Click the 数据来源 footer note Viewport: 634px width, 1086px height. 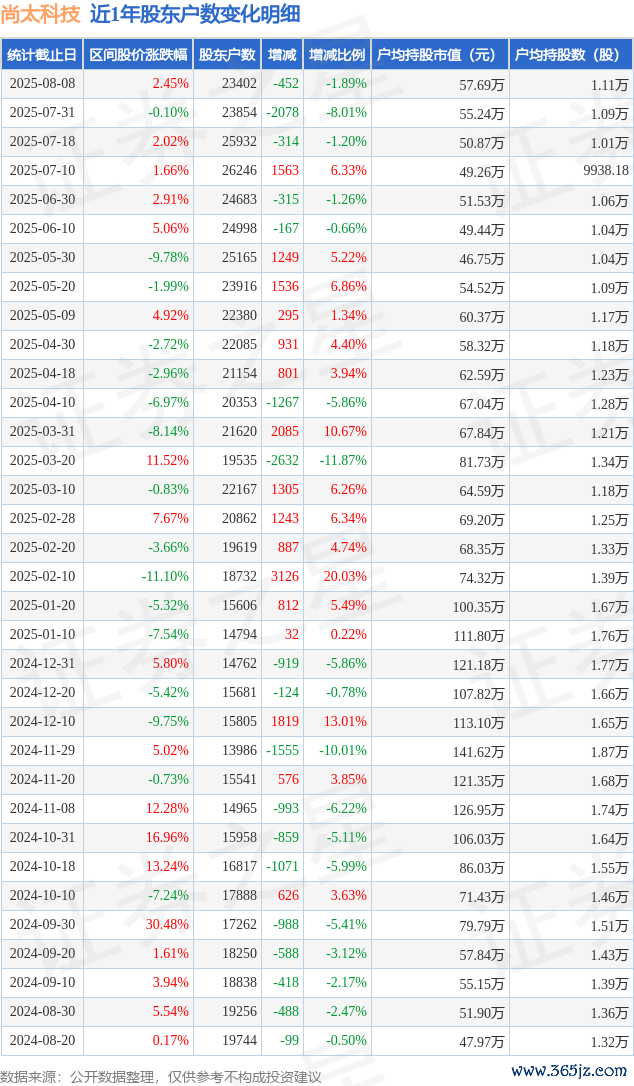(161, 1077)
